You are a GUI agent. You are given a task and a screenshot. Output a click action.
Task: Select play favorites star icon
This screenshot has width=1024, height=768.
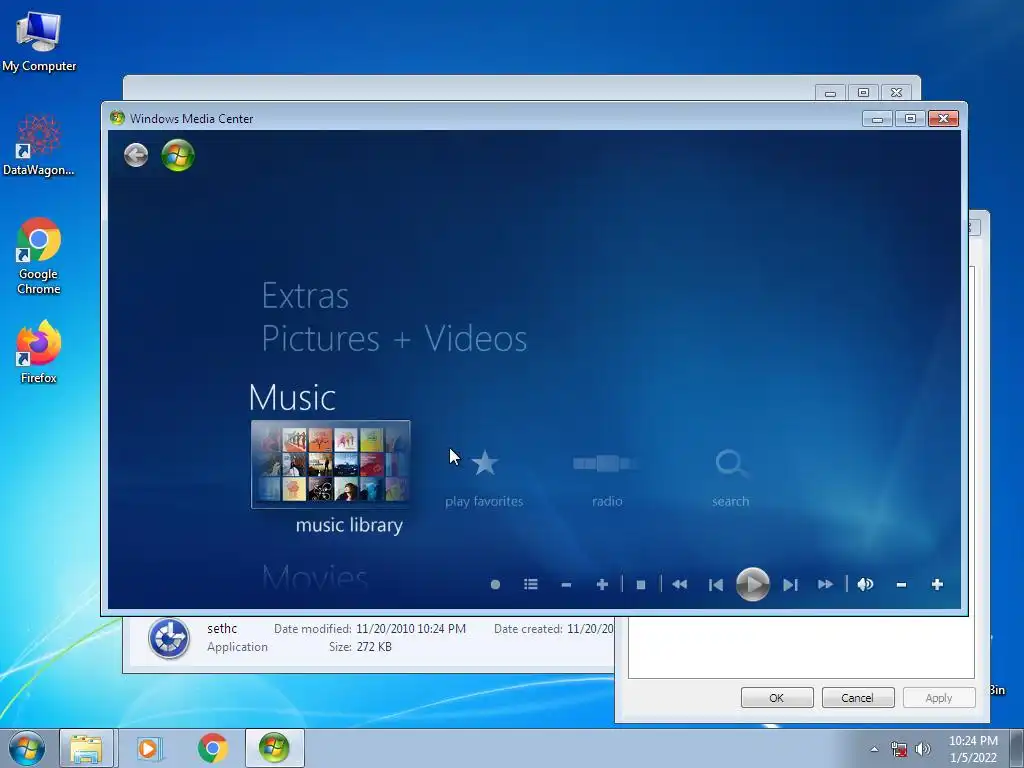485,463
